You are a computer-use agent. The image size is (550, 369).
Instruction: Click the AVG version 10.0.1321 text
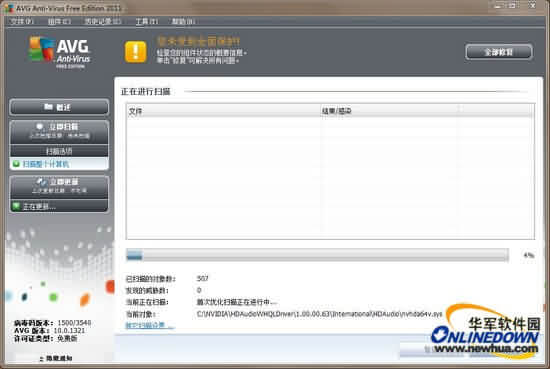[x=69, y=330]
